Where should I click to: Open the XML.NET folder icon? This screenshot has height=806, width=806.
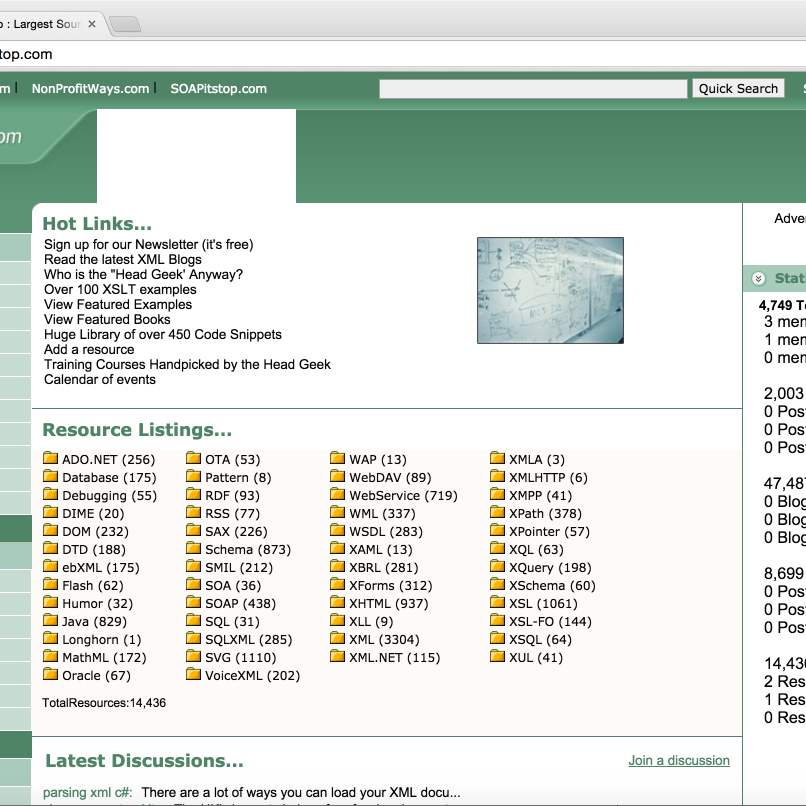(337, 655)
